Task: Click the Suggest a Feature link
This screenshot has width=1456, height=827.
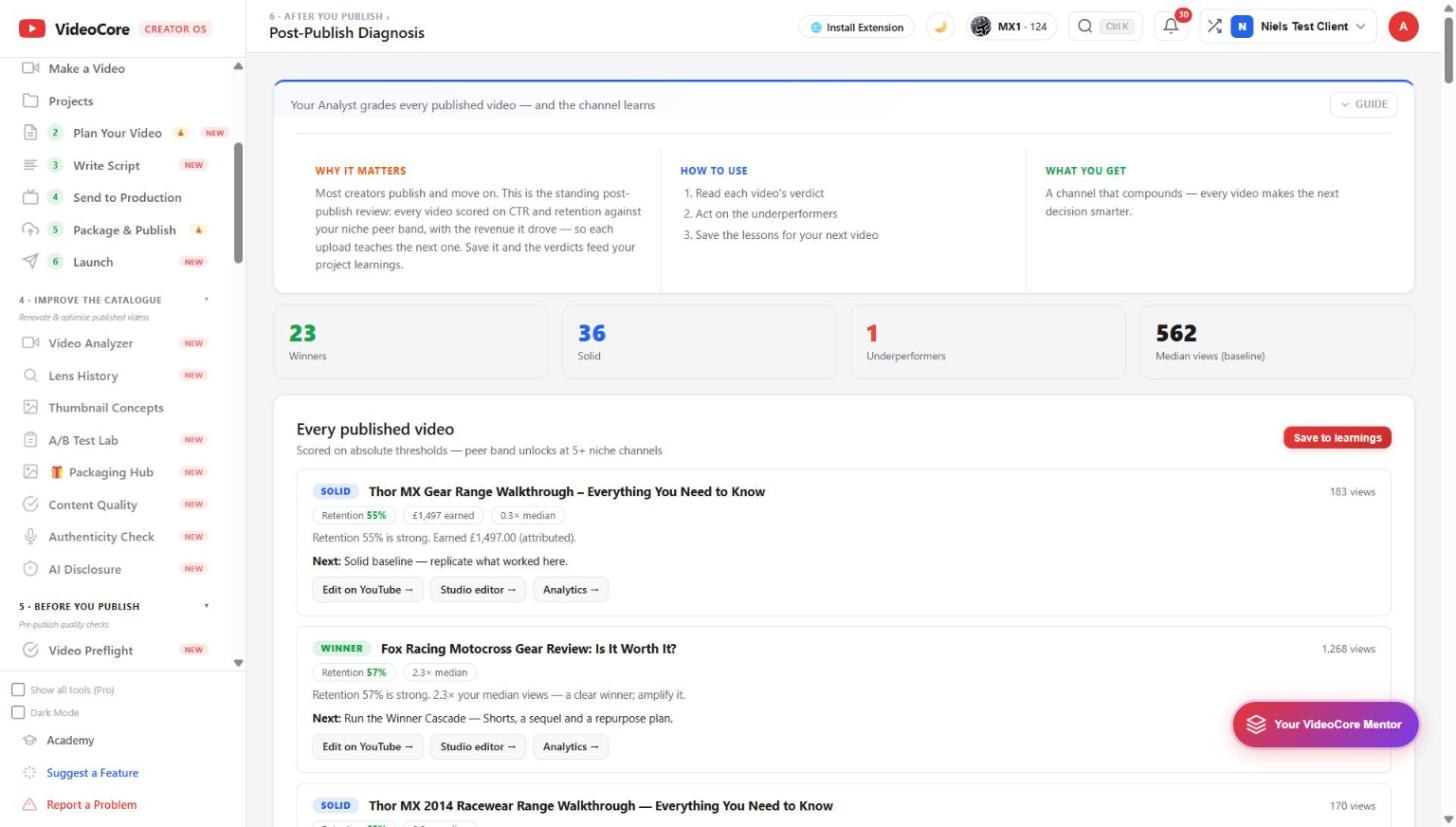Action: 92,773
